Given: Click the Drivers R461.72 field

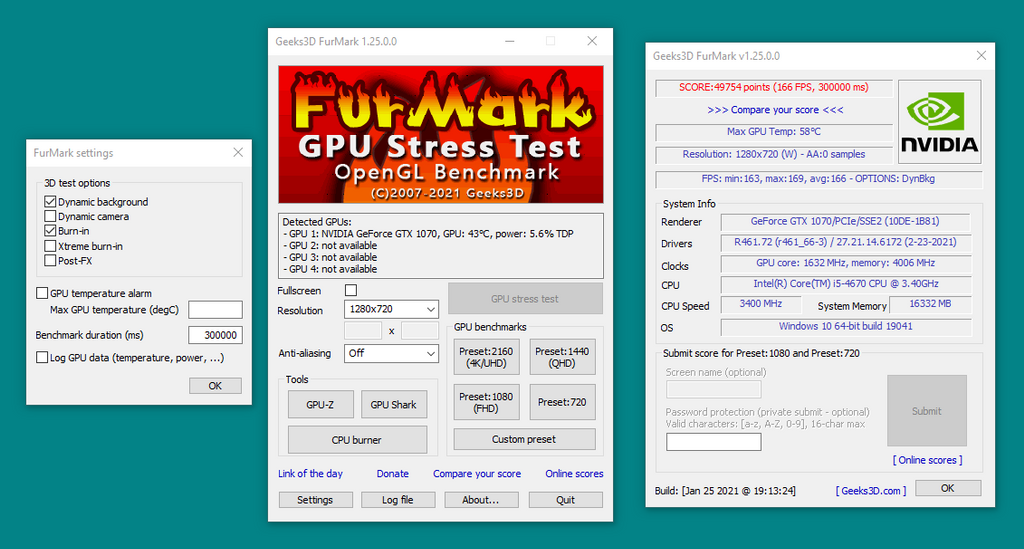Looking at the screenshot, I should [845, 242].
